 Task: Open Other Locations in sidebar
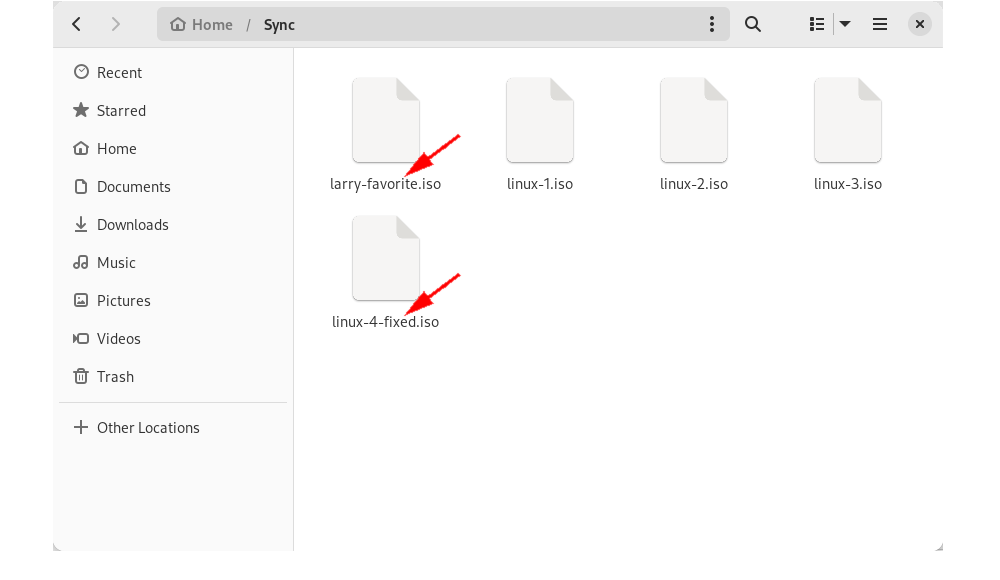pyautogui.click(x=148, y=428)
